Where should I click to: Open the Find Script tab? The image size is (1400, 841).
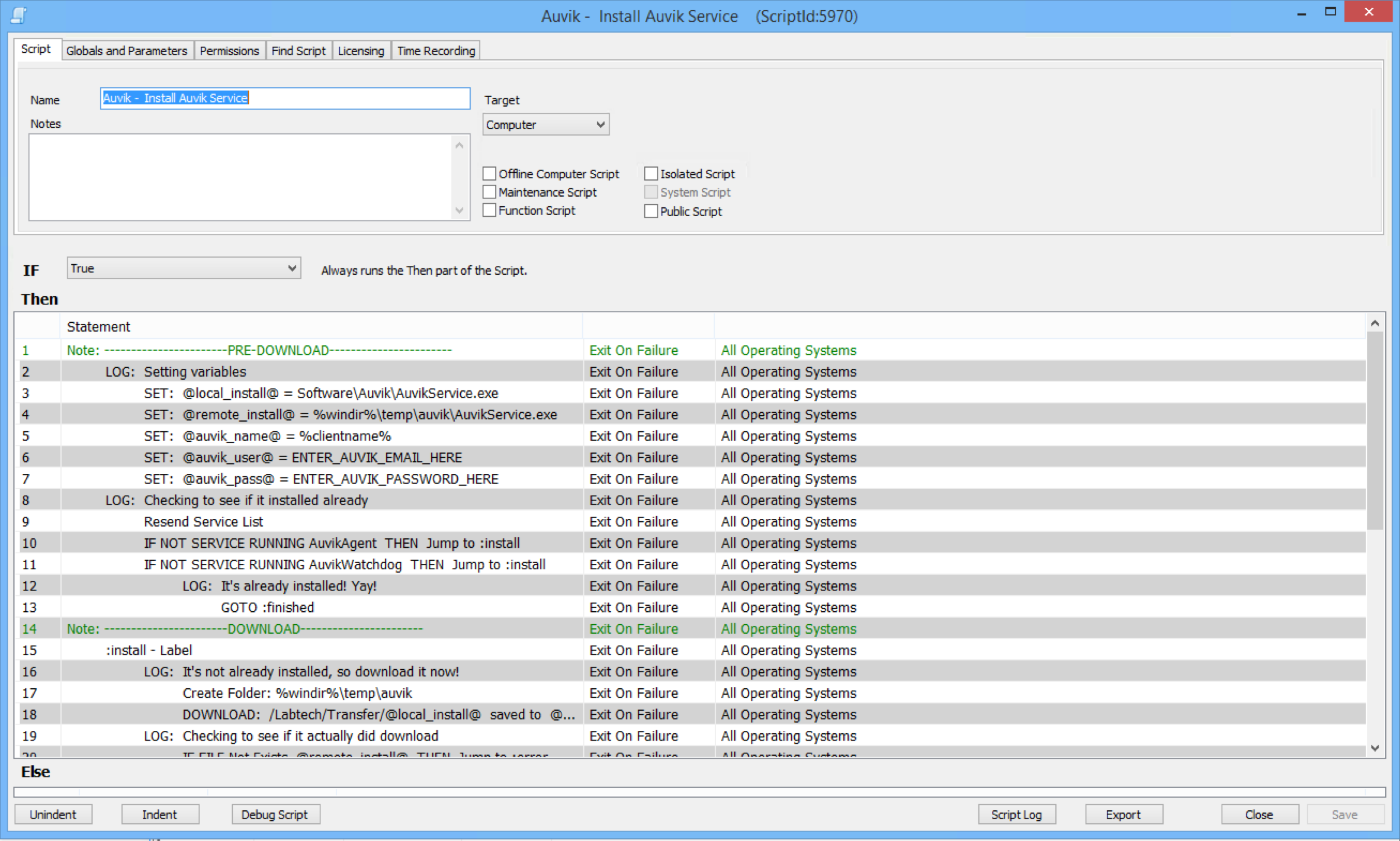[298, 51]
